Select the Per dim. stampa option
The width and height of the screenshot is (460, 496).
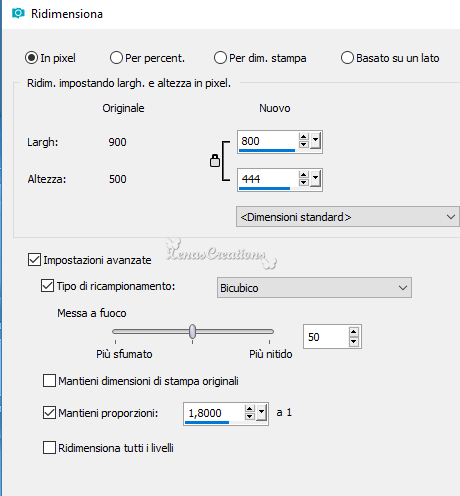click(220, 58)
